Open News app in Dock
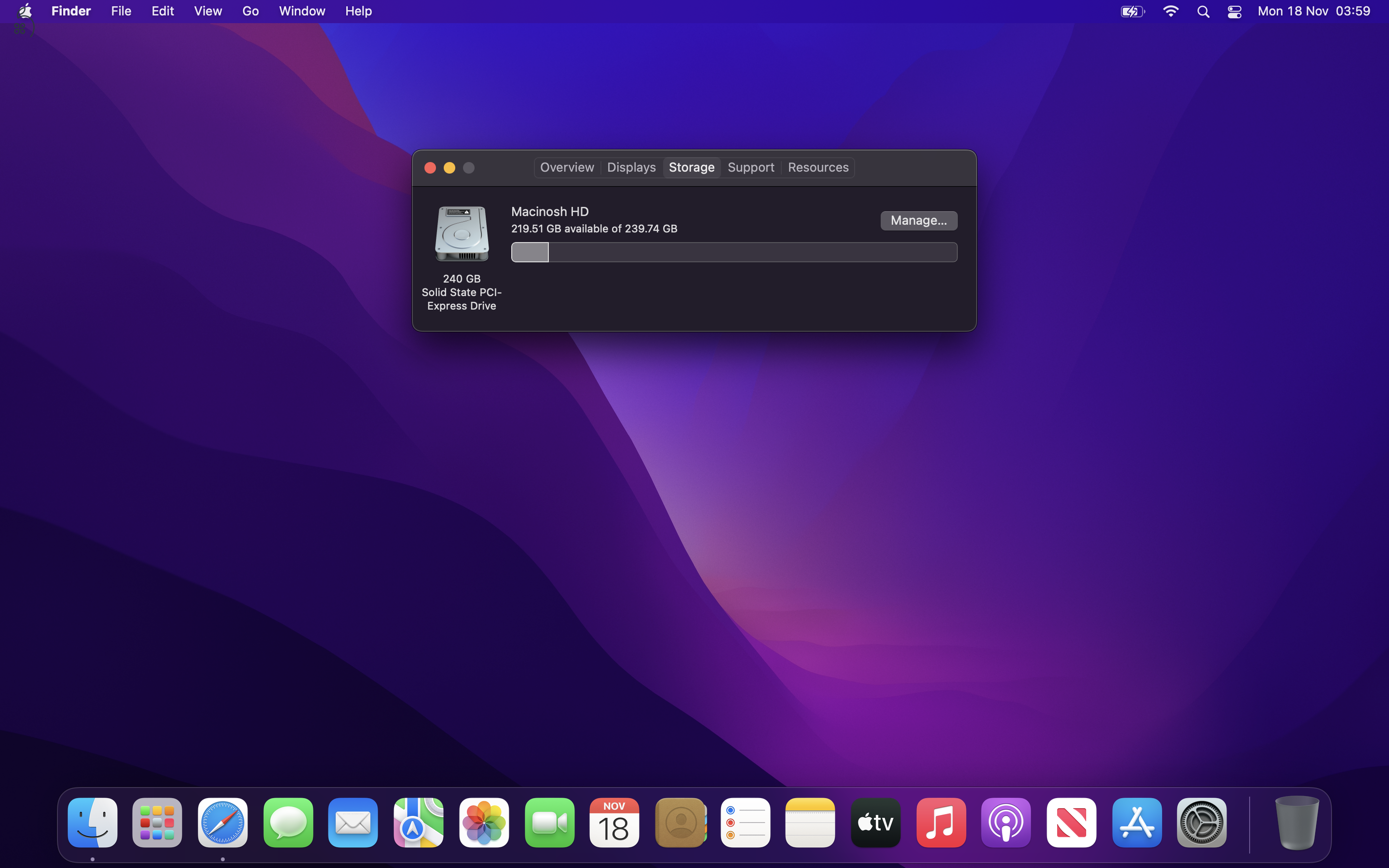Viewport: 1389px width, 868px height. pos(1071,822)
